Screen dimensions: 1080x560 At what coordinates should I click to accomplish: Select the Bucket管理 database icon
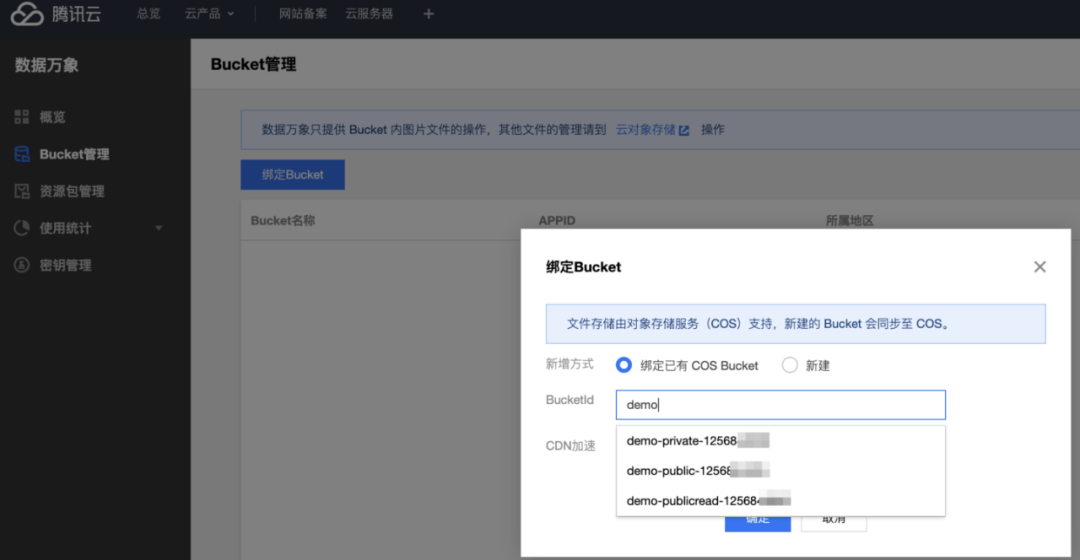coord(22,154)
